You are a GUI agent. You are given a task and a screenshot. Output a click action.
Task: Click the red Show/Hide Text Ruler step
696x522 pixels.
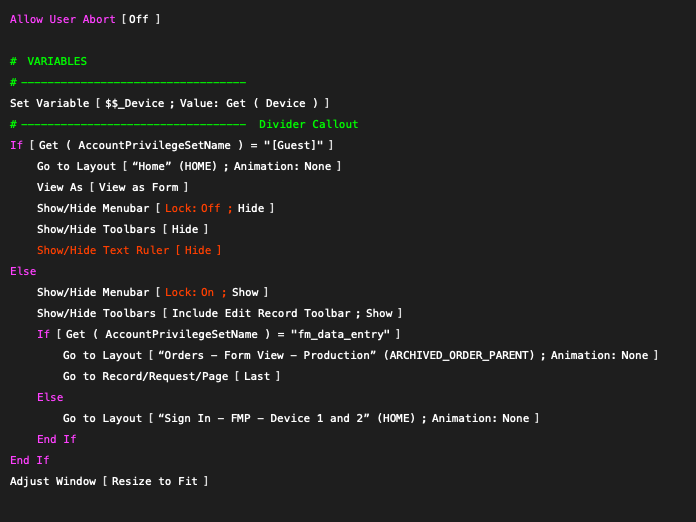tap(129, 250)
